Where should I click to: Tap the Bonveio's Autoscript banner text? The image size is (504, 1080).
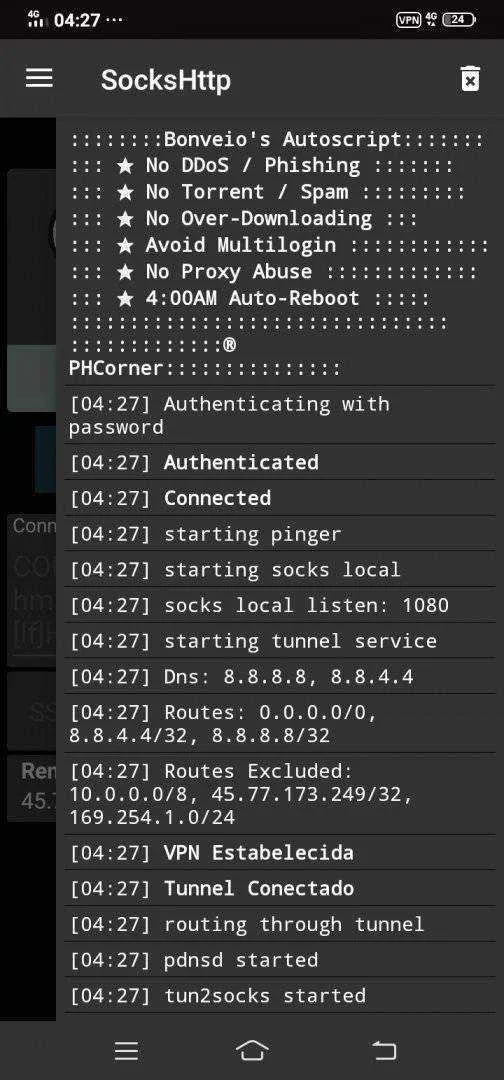[x=277, y=140]
